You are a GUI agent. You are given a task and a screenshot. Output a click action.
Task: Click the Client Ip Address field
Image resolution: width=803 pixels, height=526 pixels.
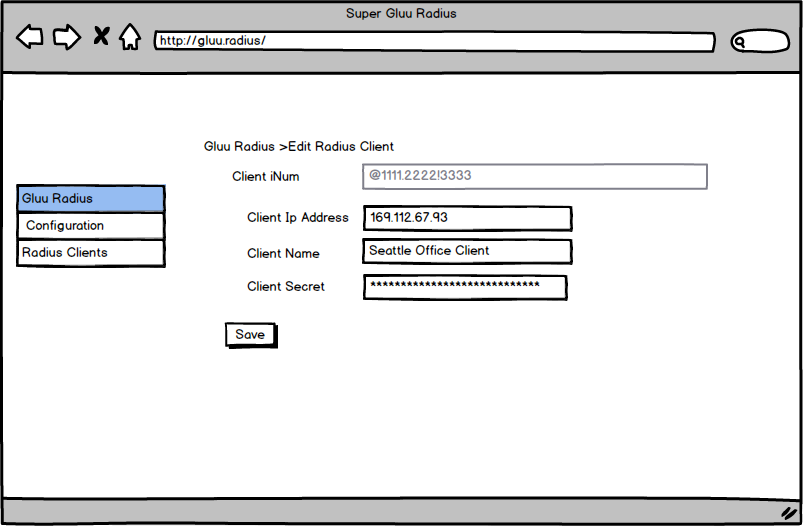click(467, 218)
